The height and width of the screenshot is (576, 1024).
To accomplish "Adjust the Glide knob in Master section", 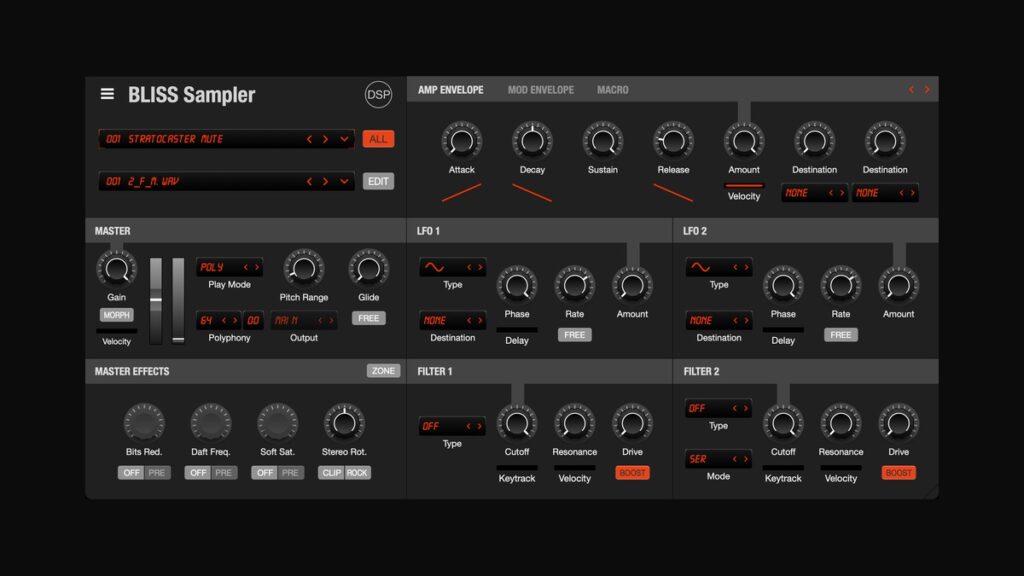I will pyautogui.click(x=368, y=268).
